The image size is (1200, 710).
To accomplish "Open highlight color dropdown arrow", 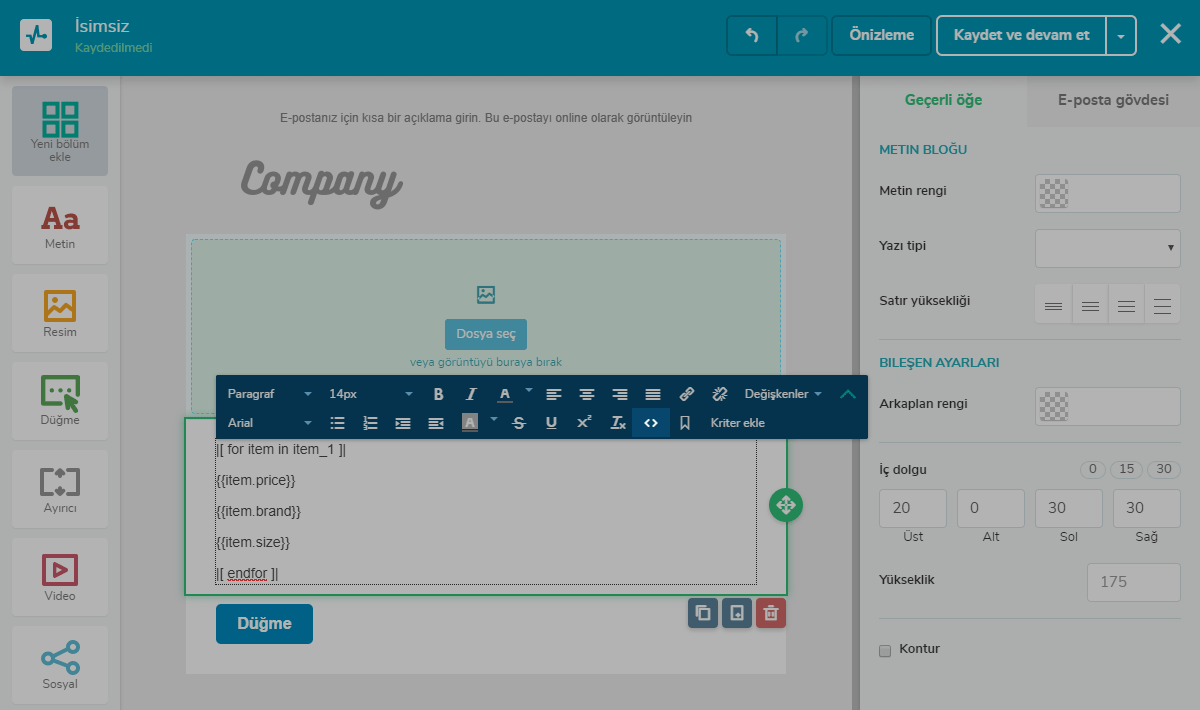I will [494, 419].
